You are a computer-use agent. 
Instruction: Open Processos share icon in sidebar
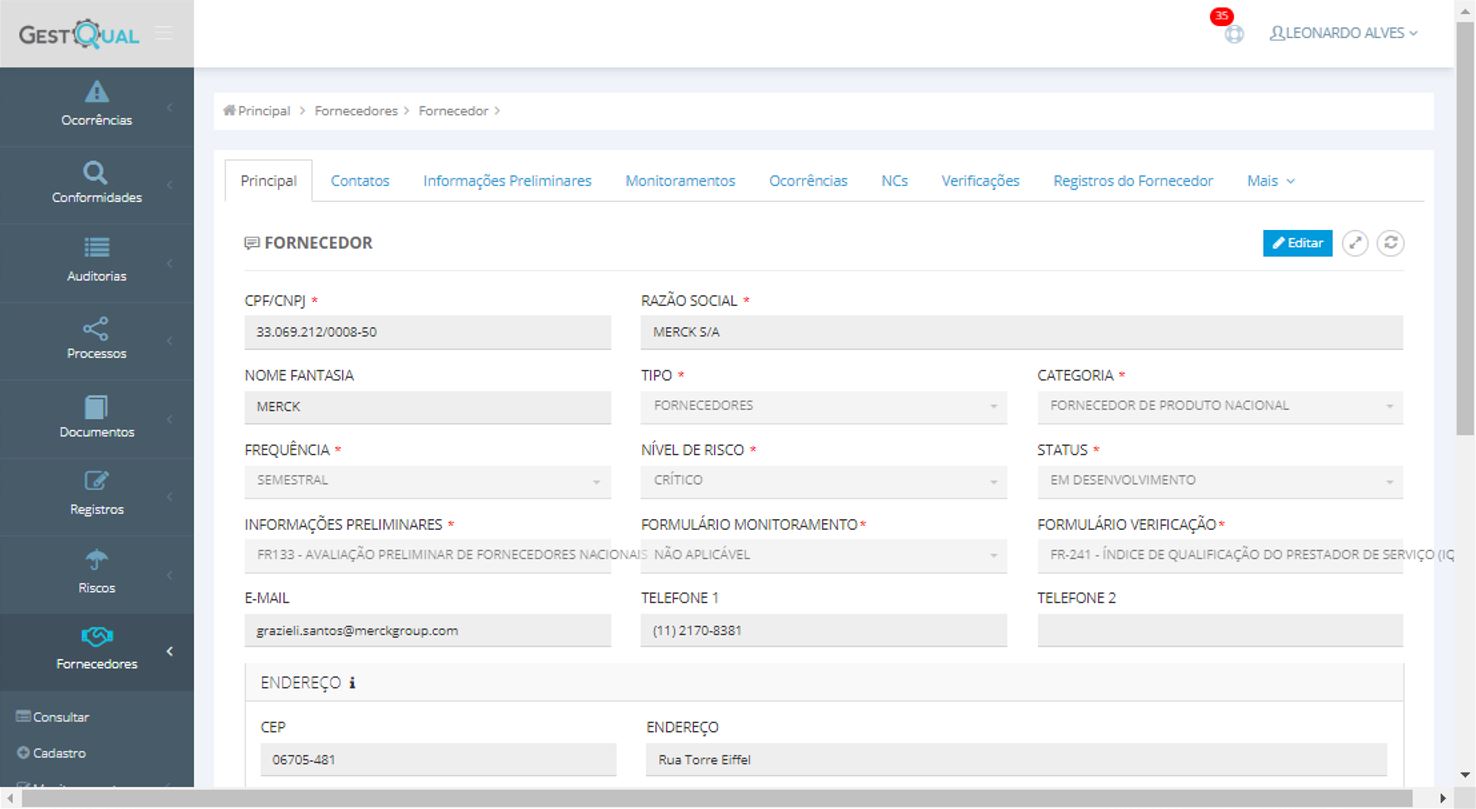[x=96, y=327]
